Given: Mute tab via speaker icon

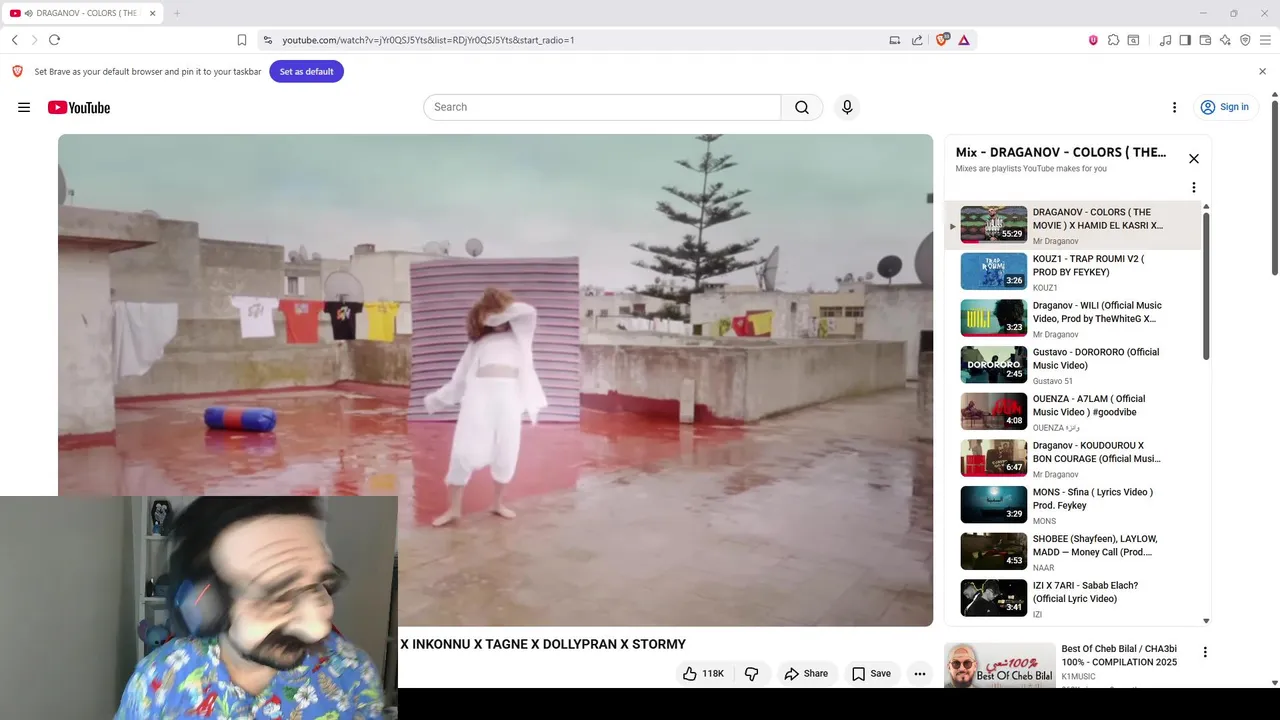Looking at the screenshot, I should [28, 13].
